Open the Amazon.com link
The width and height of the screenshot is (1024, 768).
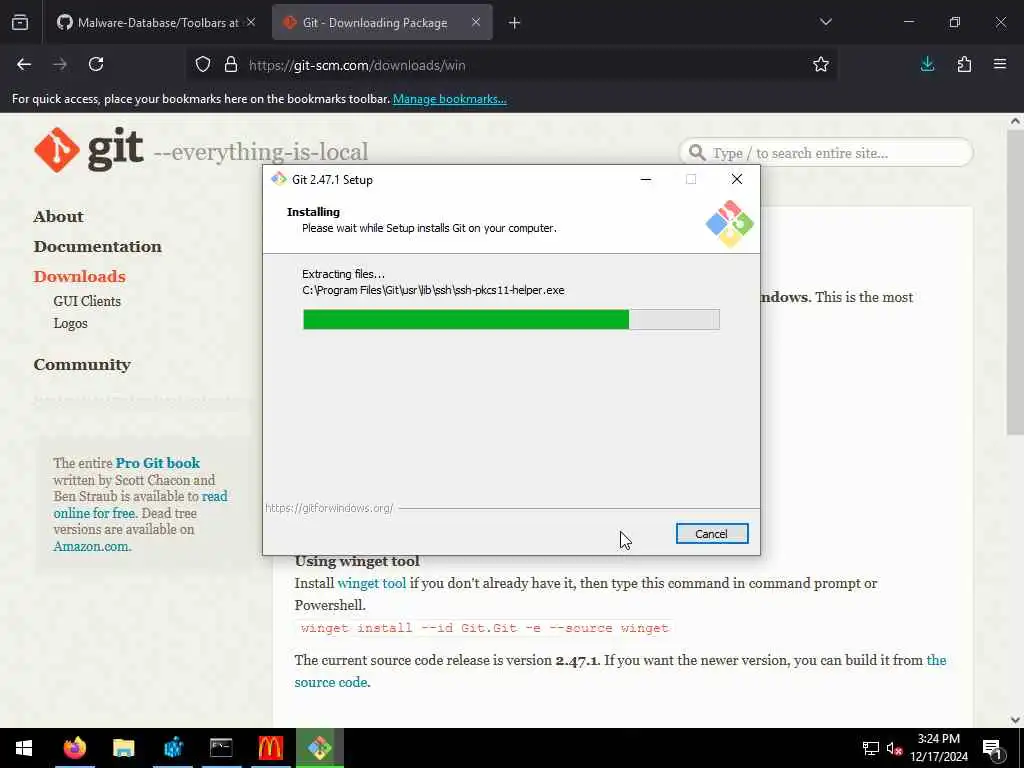92,547
